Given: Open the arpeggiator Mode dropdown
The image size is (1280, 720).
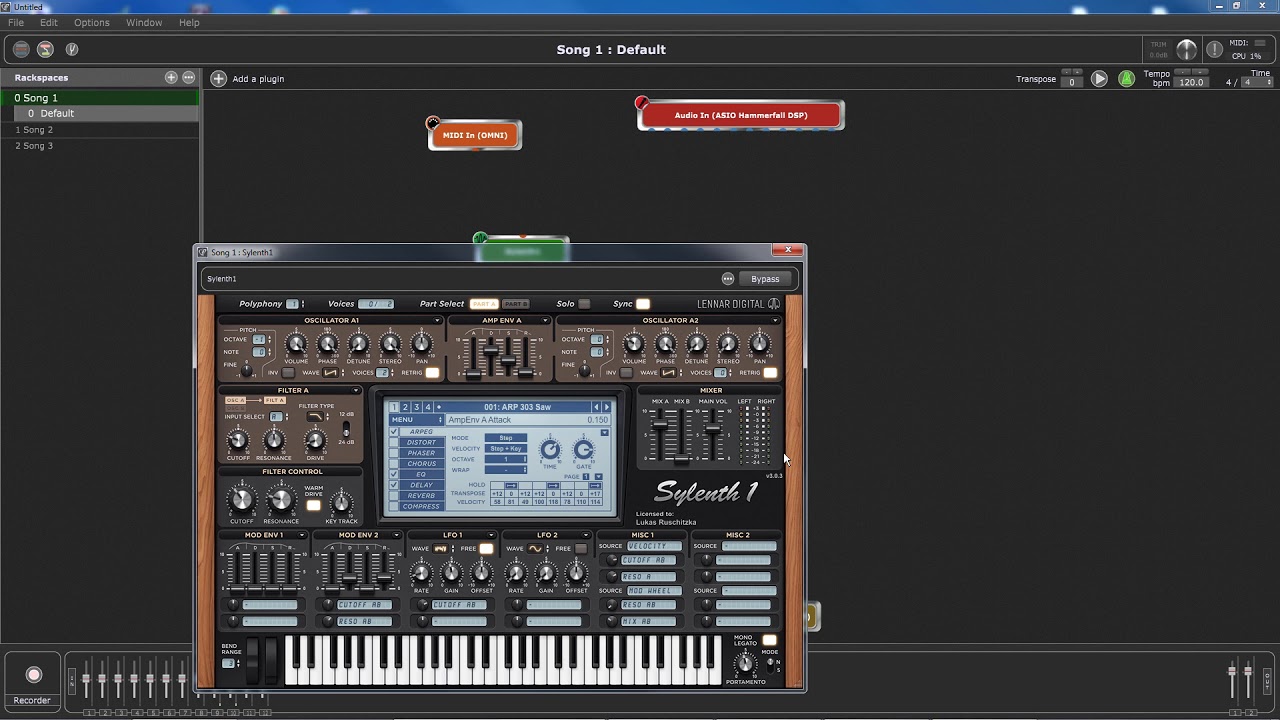Looking at the screenshot, I should coord(506,438).
